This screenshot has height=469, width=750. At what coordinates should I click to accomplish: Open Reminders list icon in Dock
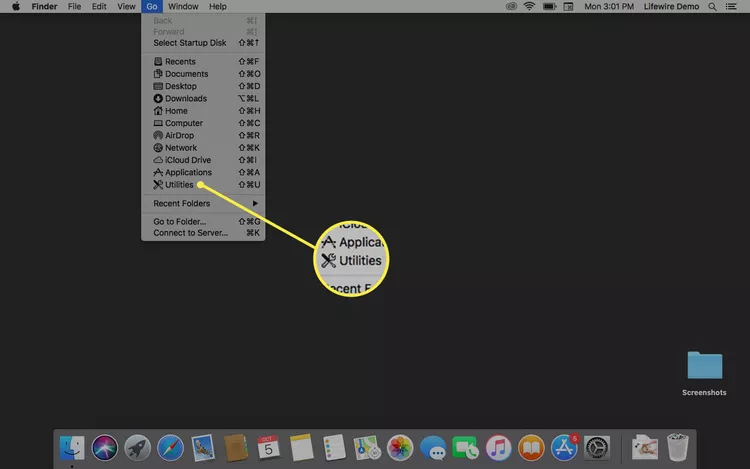(334, 448)
